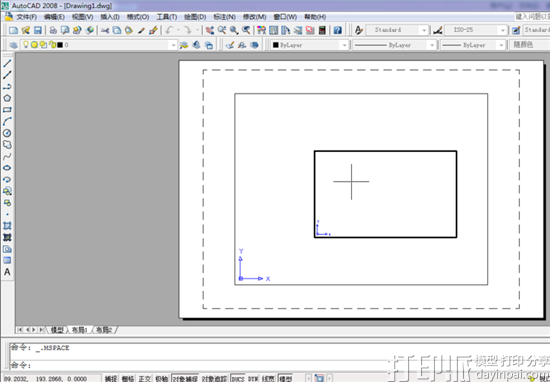Click the Plot Preview icon

coord(65,30)
